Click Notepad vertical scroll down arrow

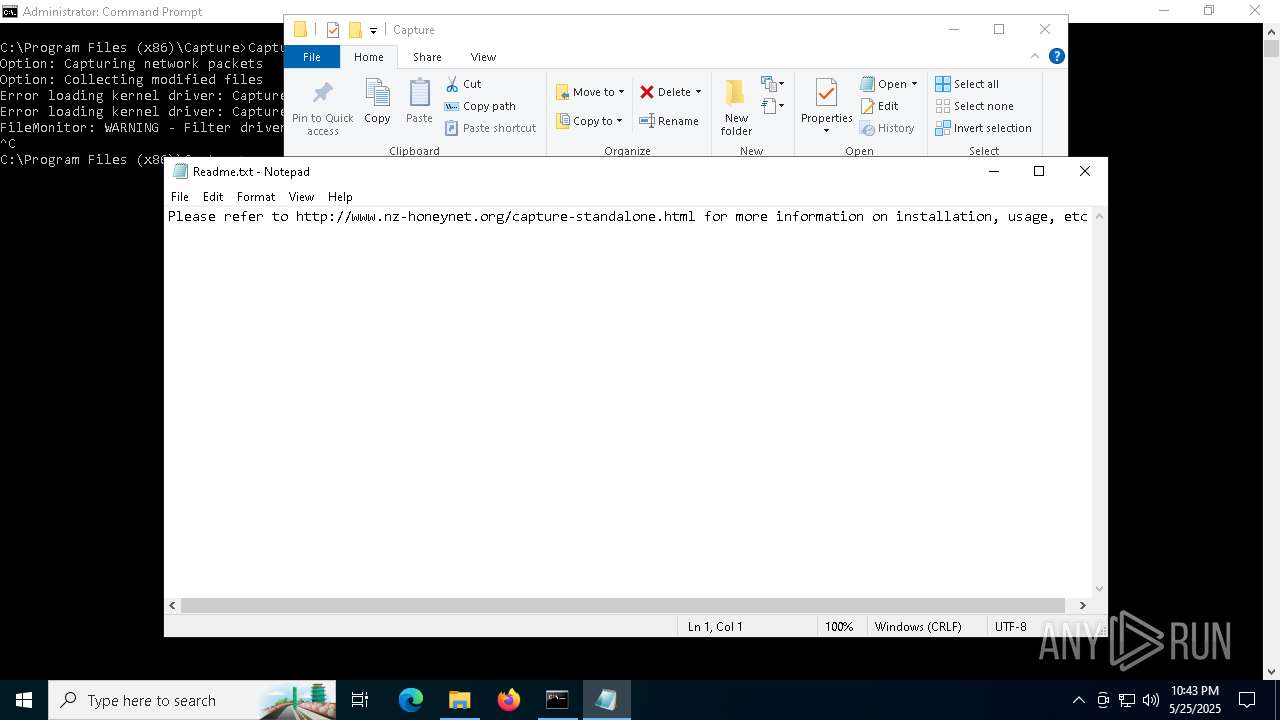(x=1099, y=589)
